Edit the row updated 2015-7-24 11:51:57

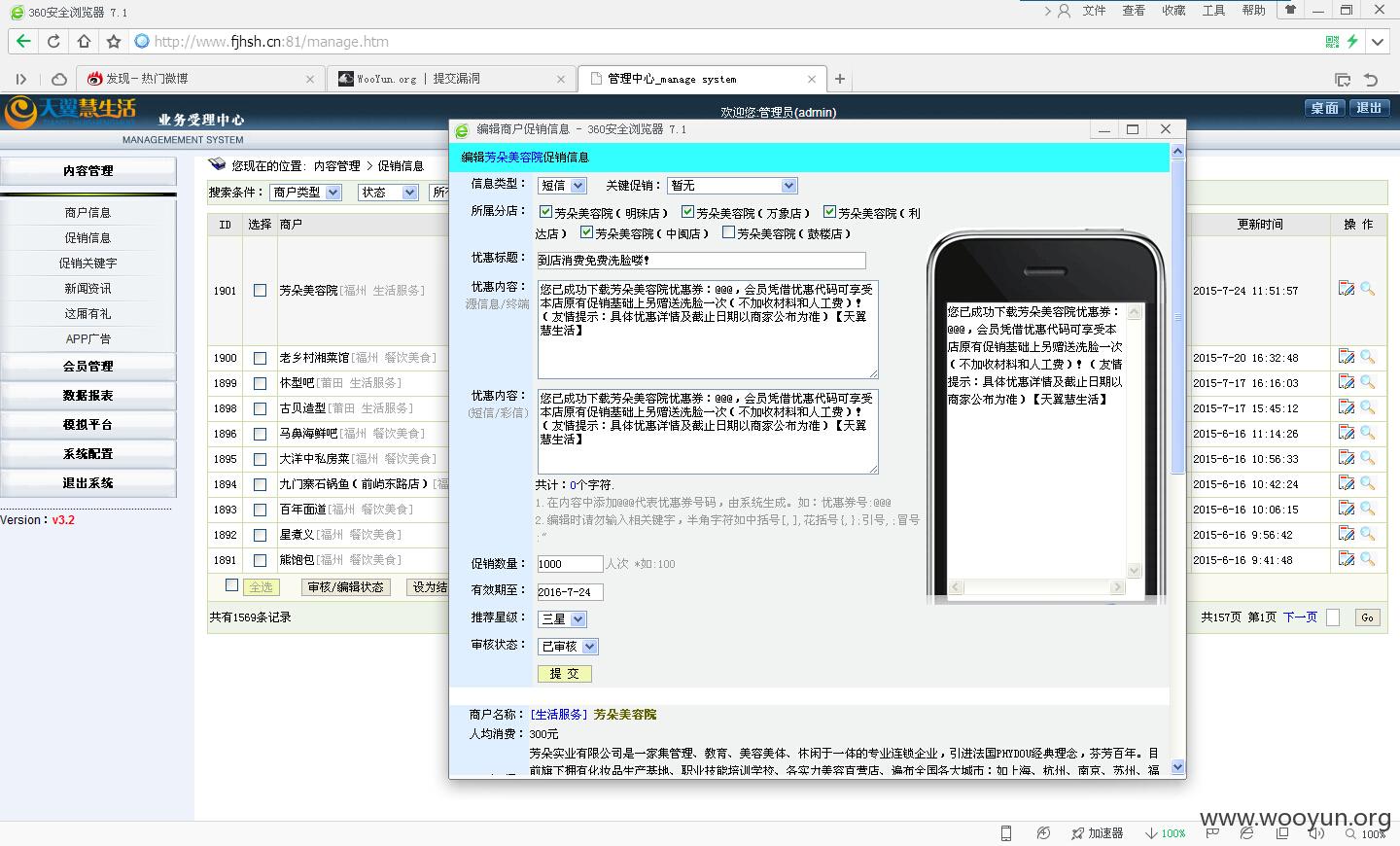(x=1347, y=289)
